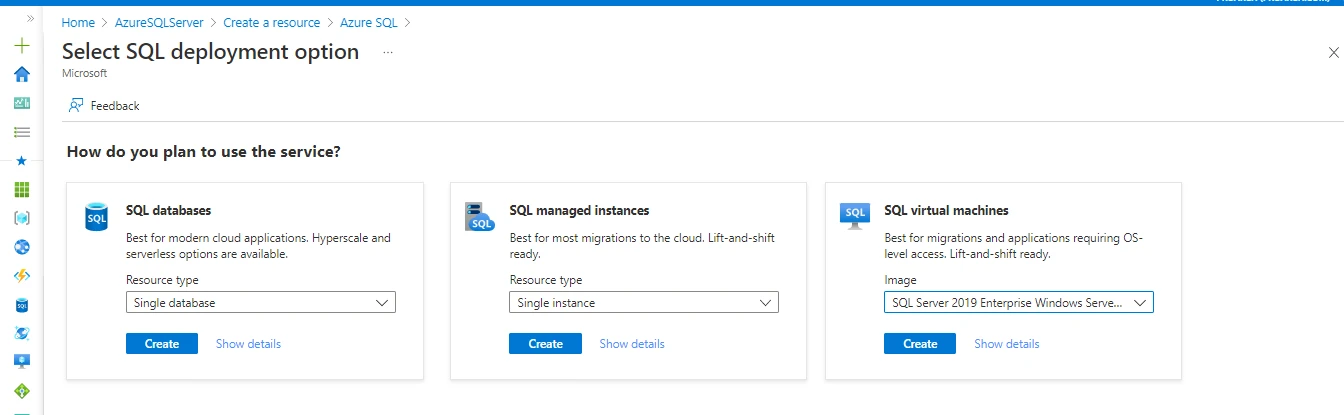The width and height of the screenshot is (1344, 415).
Task: Click the Feedback person icon
Action: (77, 105)
